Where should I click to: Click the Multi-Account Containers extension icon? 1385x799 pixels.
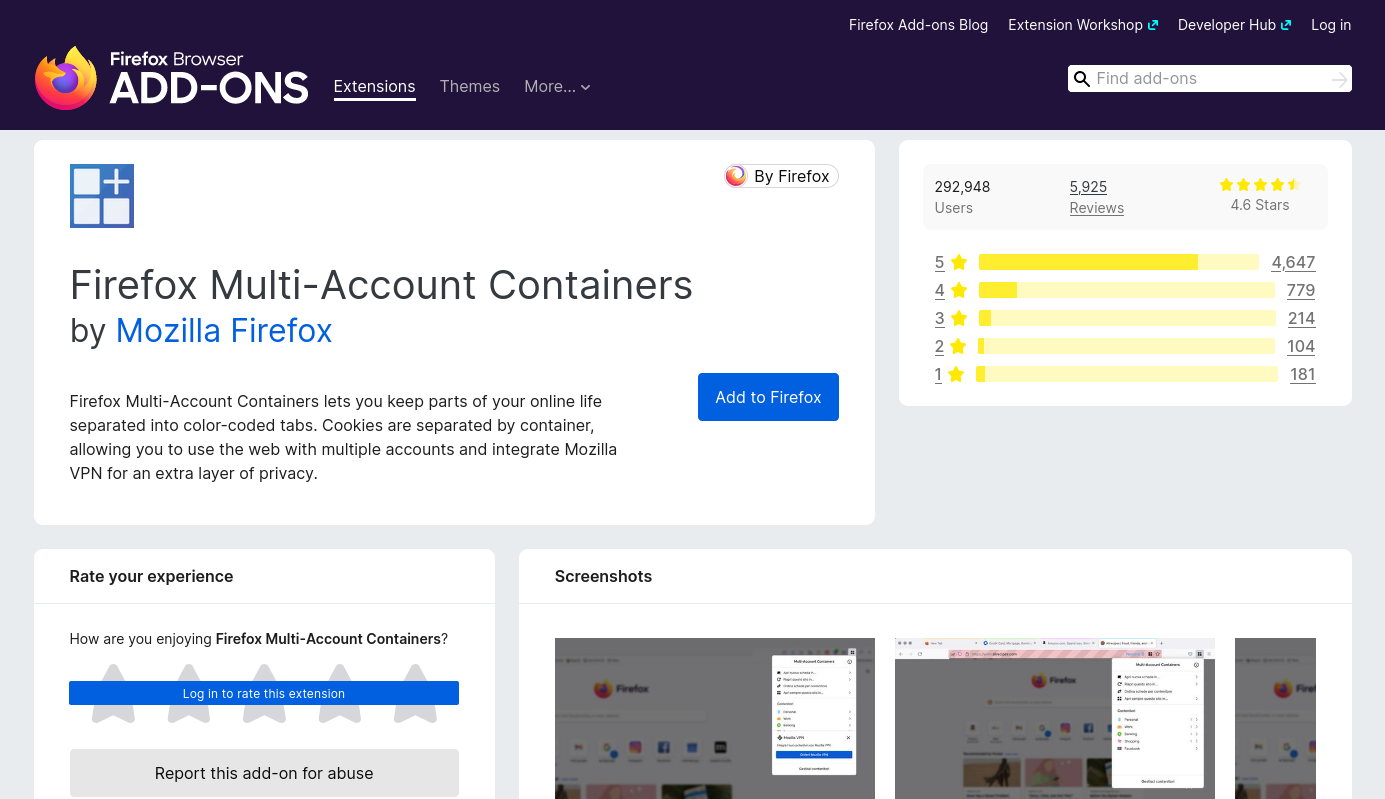[102, 196]
